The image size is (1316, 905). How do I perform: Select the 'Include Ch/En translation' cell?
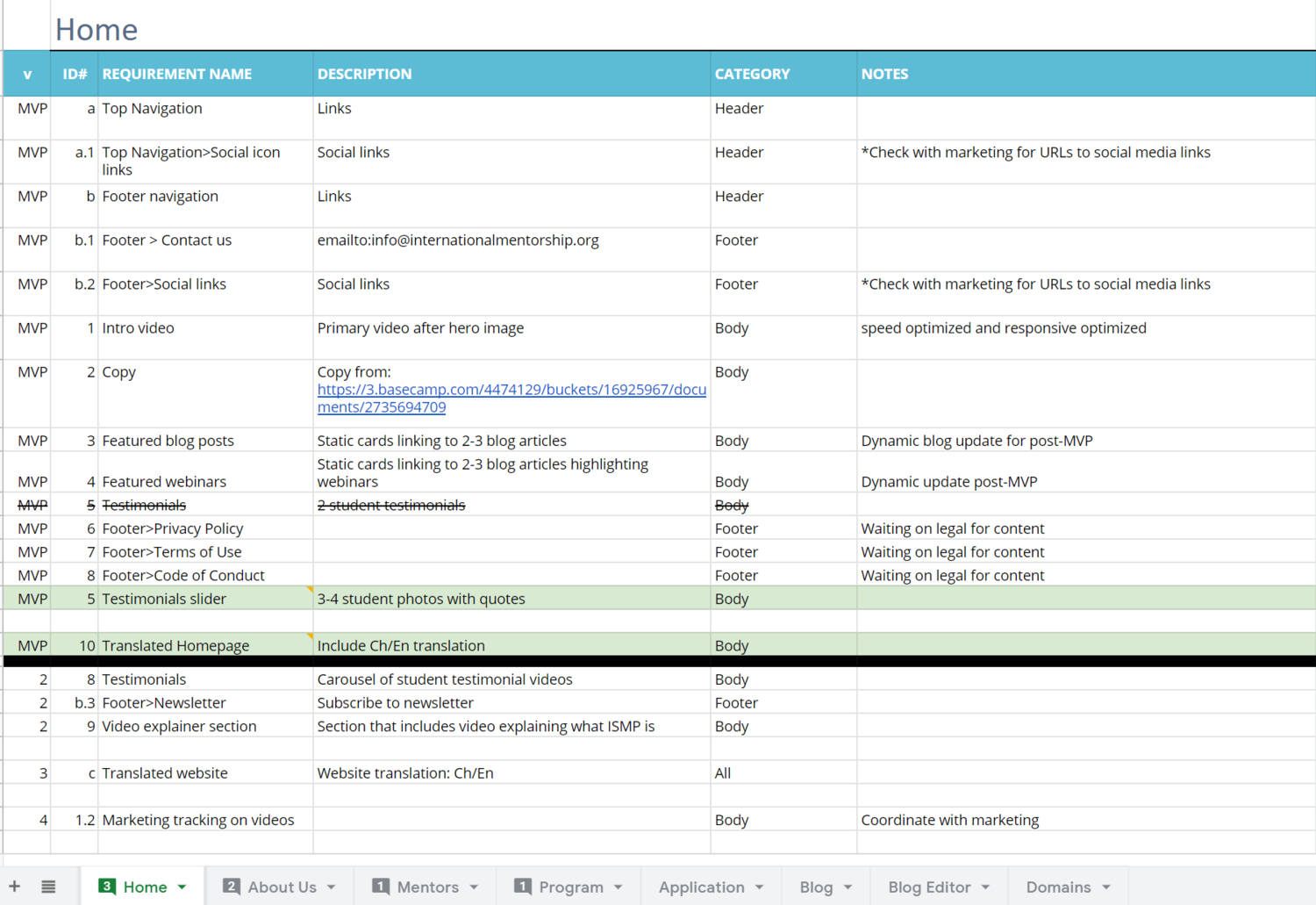click(511, 645)
